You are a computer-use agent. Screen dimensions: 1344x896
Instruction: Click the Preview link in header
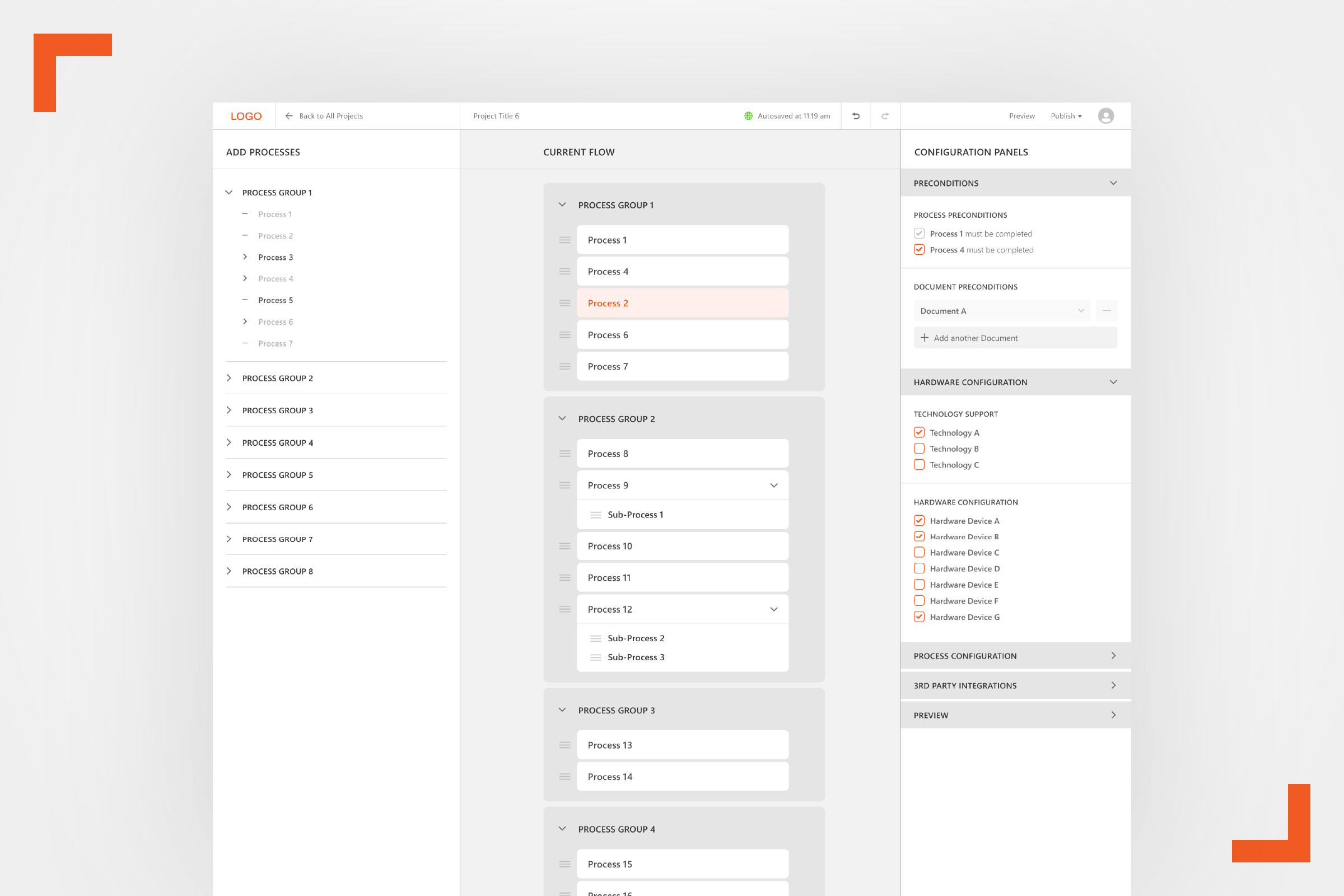(1021, 116)
